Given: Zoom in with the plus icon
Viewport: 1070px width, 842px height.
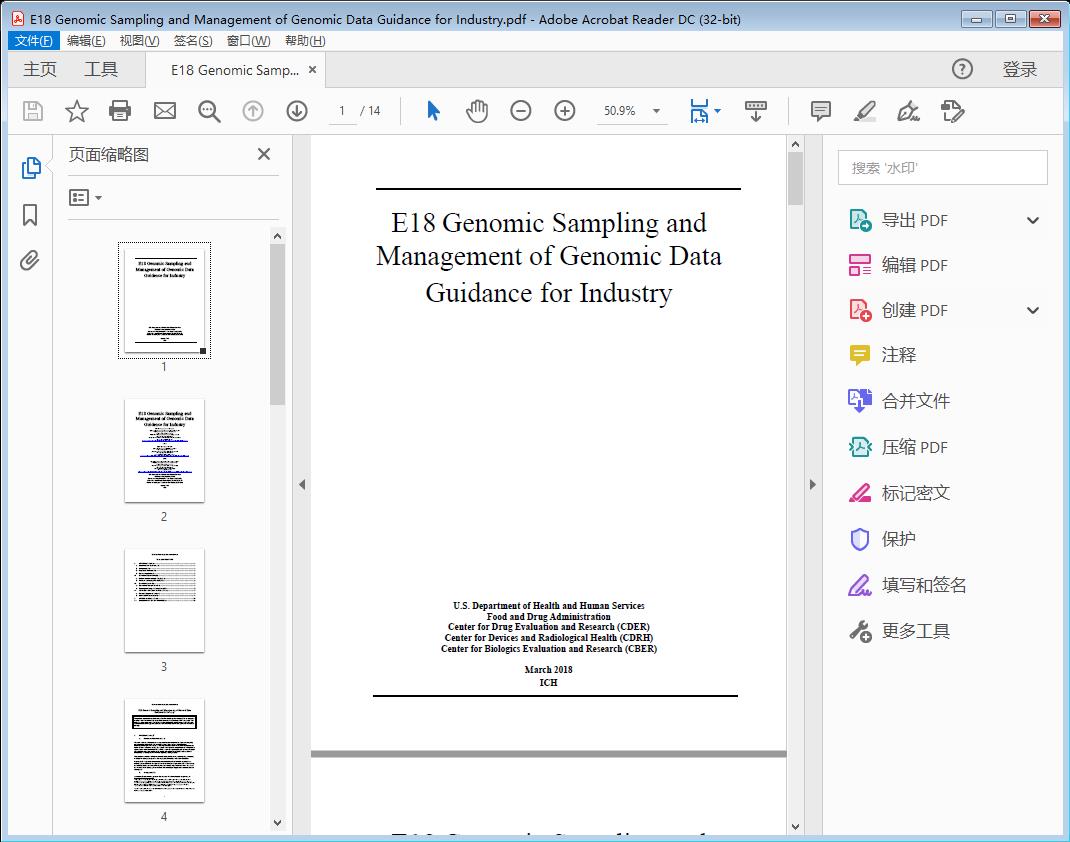Looking at the screenshot, I should coord(564,111).
